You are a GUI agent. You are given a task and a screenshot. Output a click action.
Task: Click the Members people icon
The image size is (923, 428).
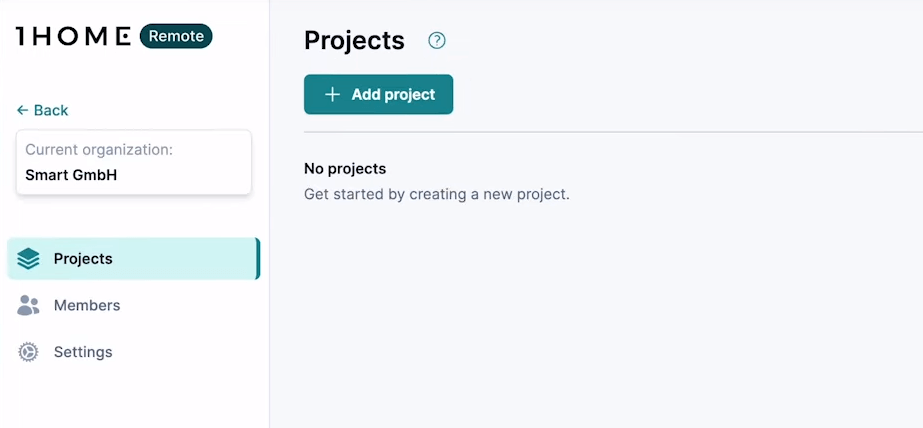28,306
